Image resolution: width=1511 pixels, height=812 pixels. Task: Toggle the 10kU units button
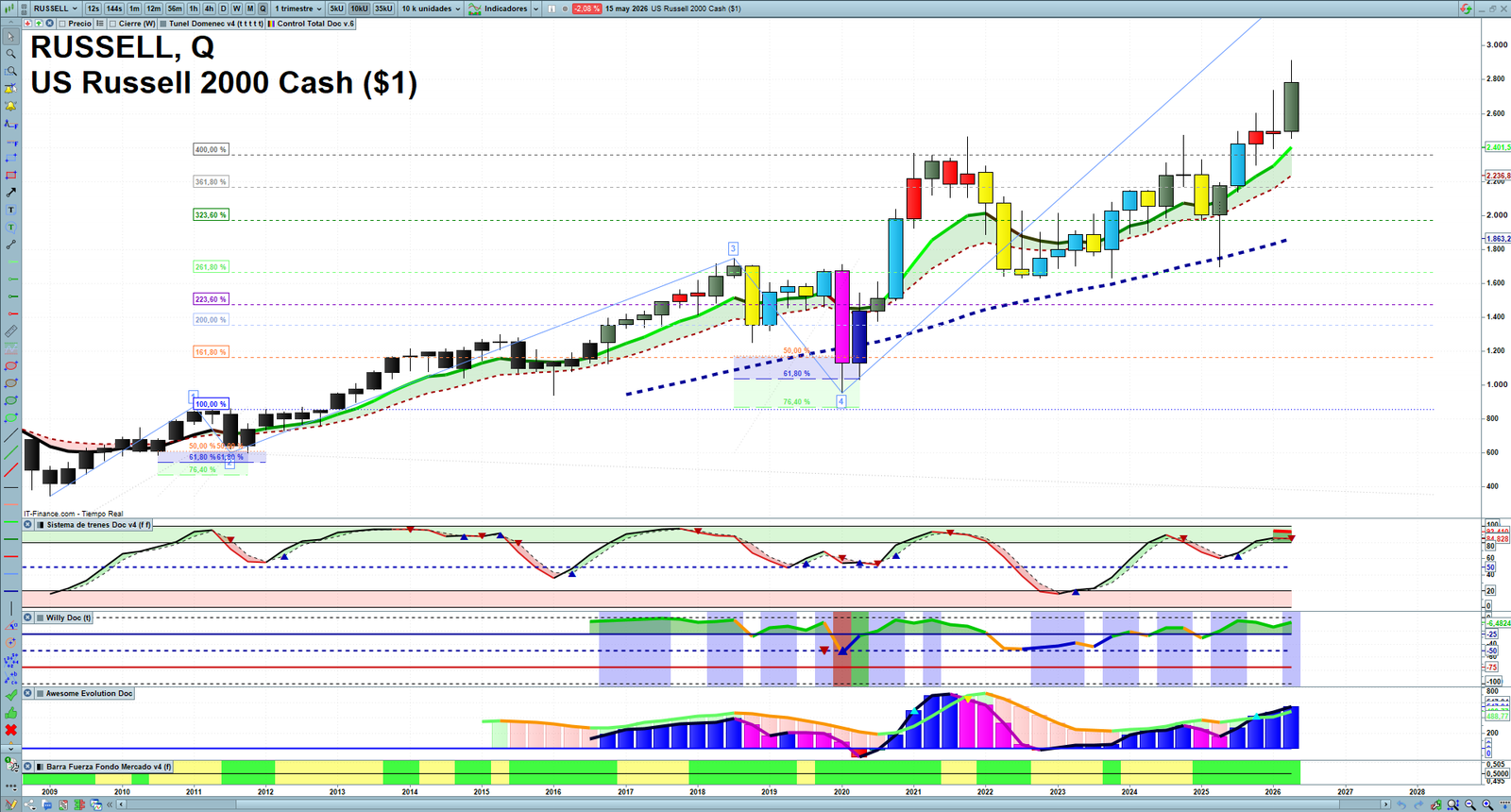tap(360, 8)
